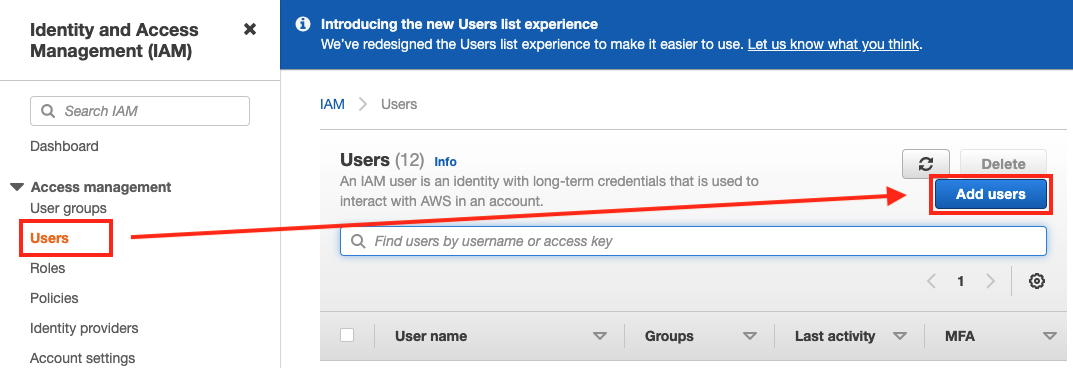
Task: Sort by the Groups column arrow
Action: coord(750,336)
